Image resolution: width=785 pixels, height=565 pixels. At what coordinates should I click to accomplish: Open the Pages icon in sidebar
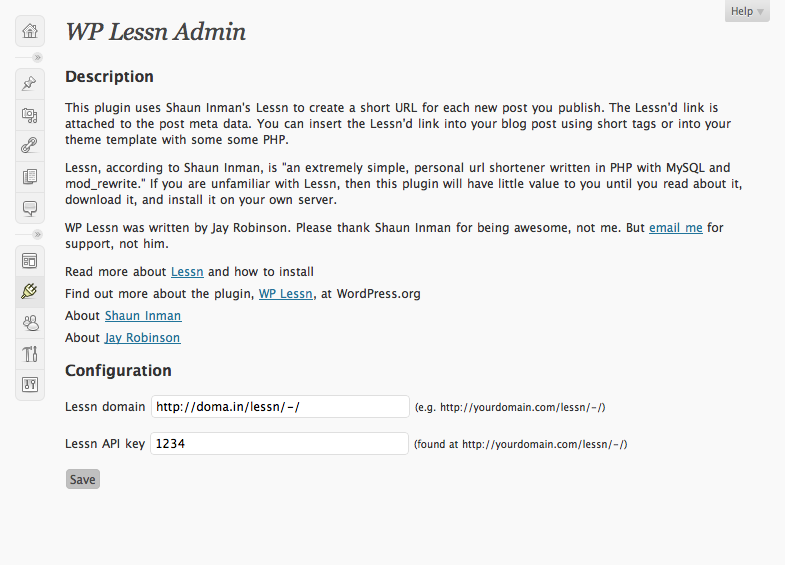(x=30, y=177)
